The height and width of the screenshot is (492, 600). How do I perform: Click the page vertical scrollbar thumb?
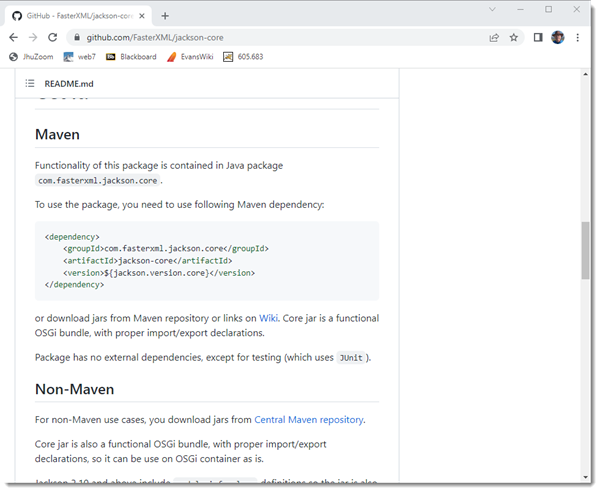click(x=585, y=251)
